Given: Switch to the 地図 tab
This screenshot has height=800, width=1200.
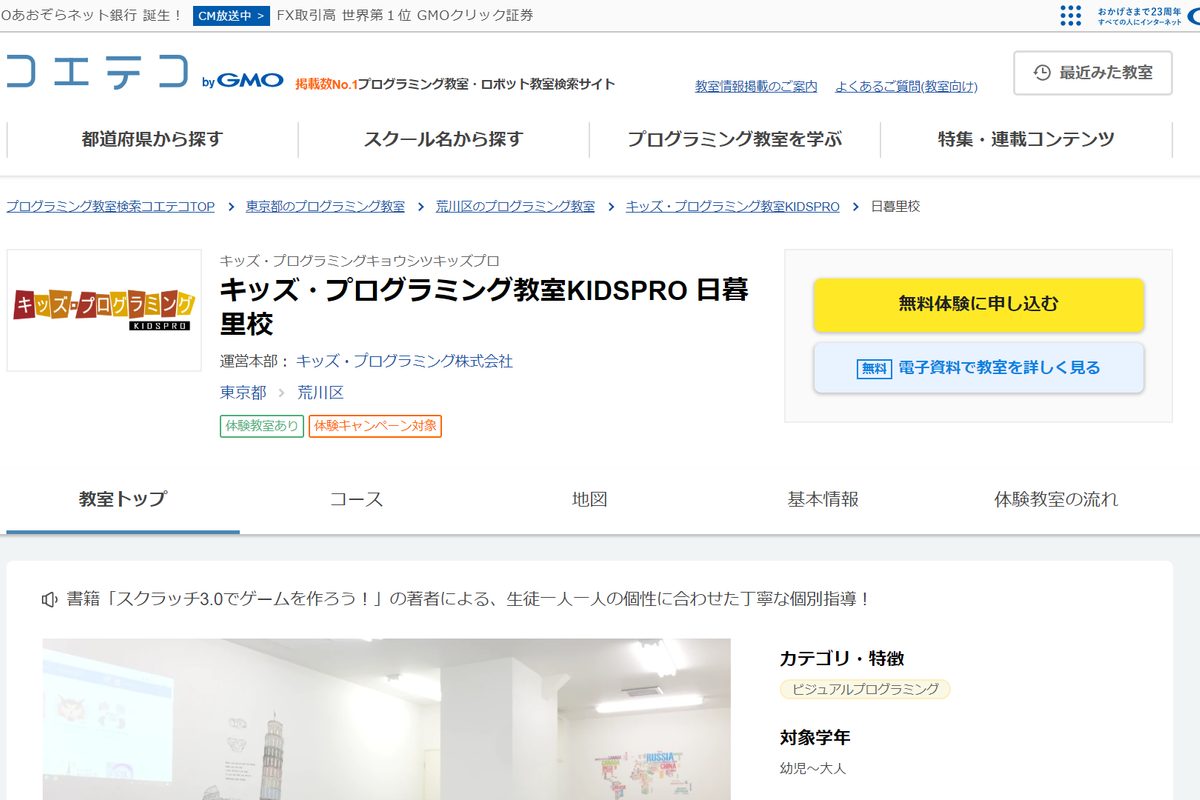Looking at the screenshot, I should click(x=590, y=499).
